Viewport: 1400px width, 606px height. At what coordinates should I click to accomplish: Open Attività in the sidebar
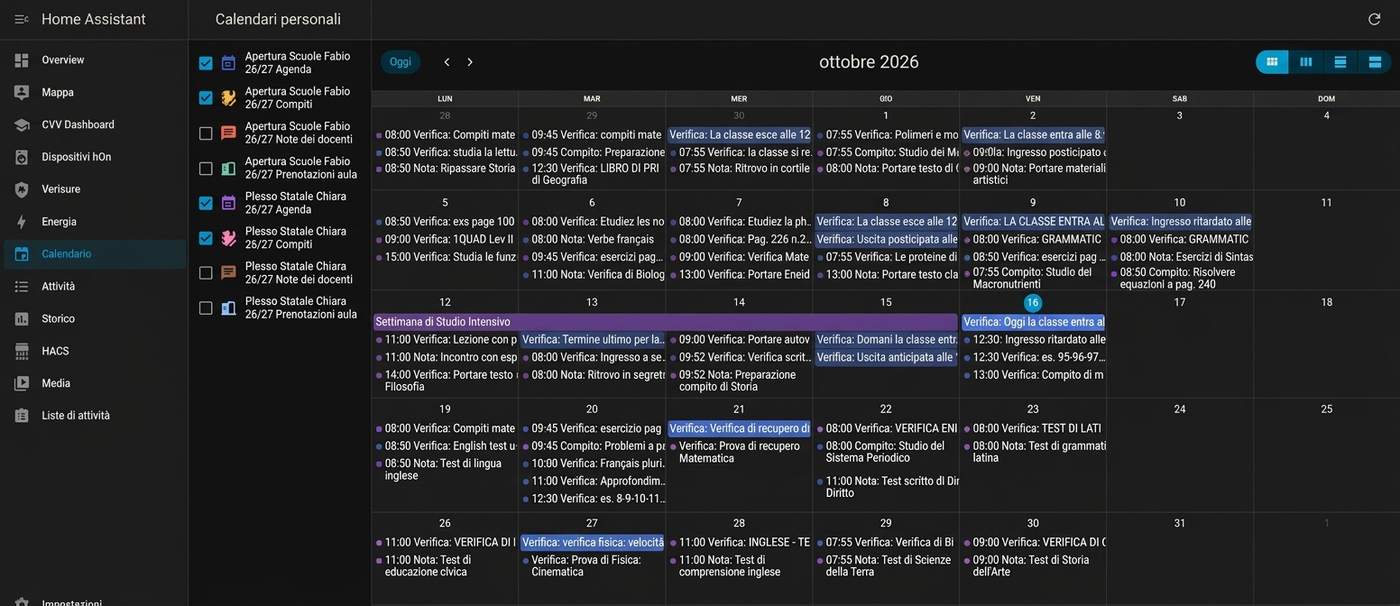95,286
